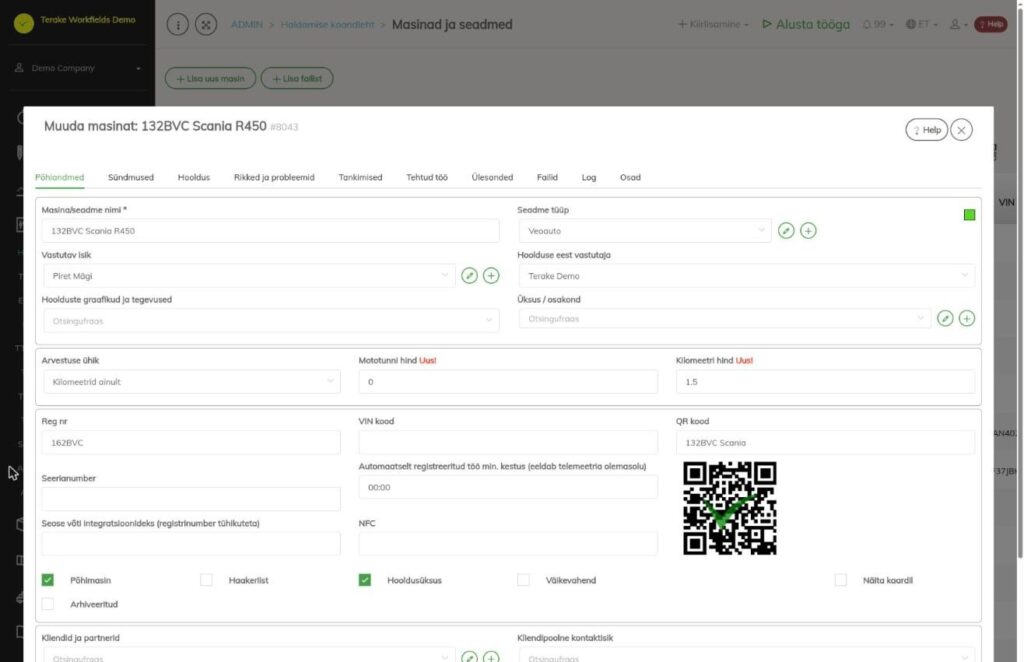Edit the Üksus / osakond entry
1024x662 pixels.
pos(944,318)
